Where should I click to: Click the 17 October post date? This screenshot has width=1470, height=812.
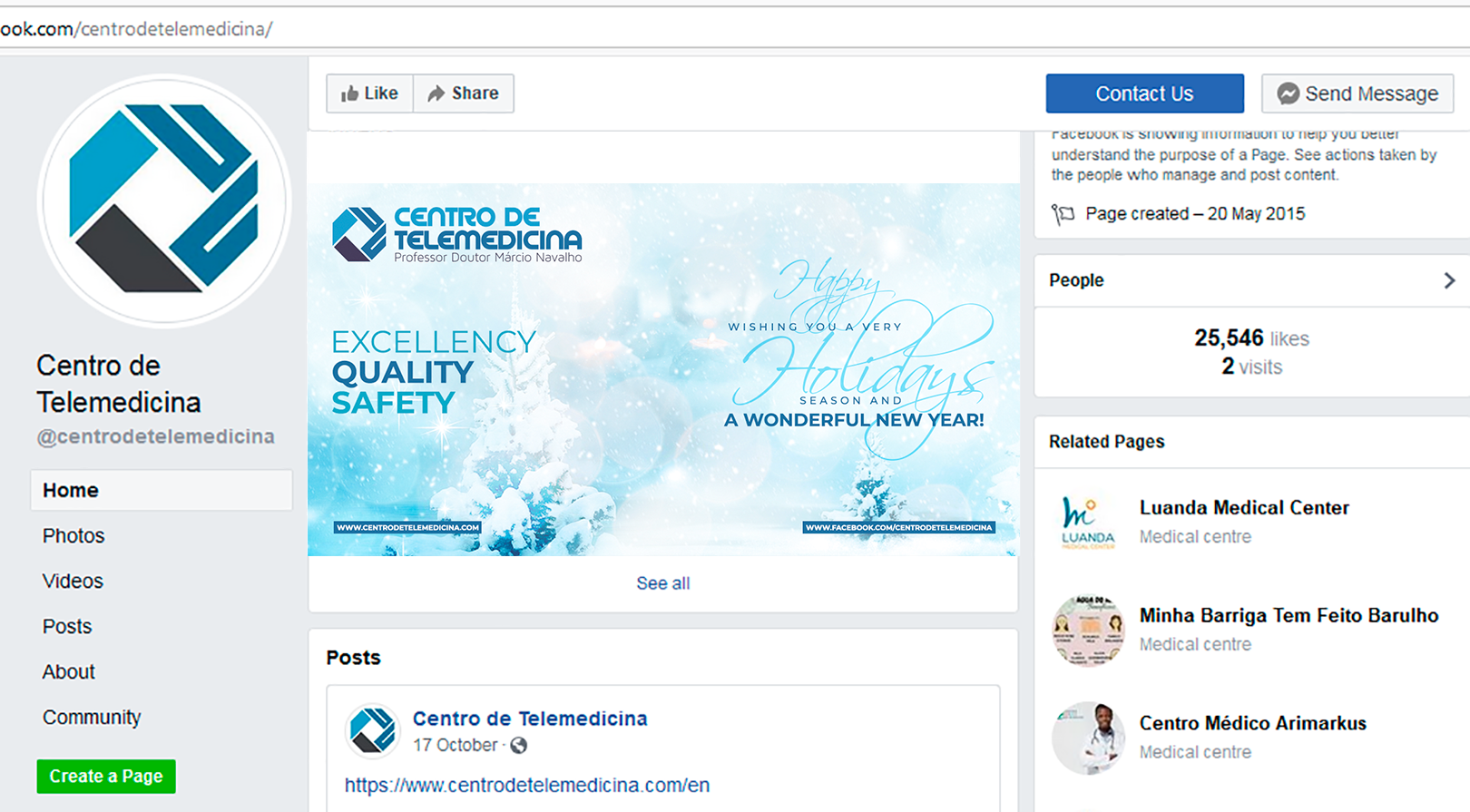(x=456, y=745)
